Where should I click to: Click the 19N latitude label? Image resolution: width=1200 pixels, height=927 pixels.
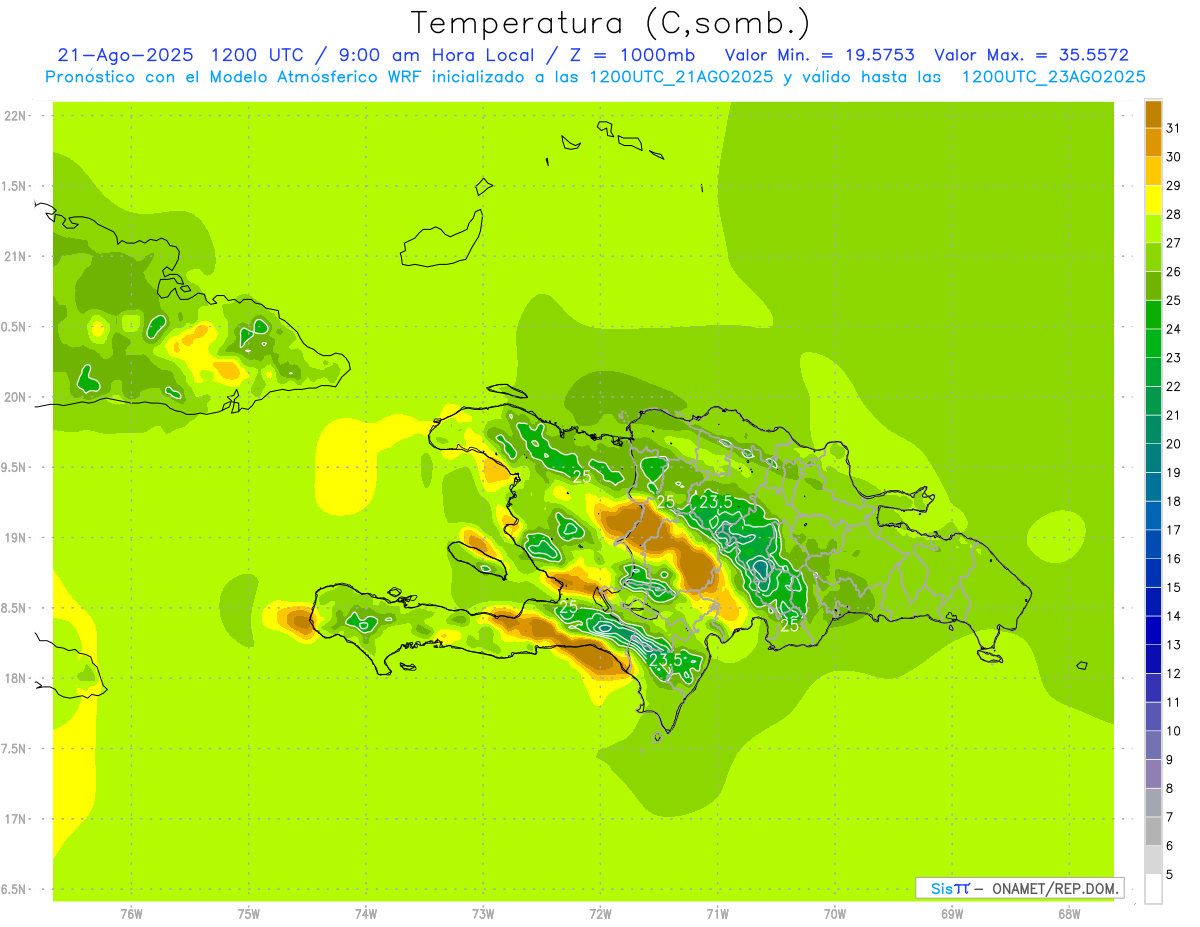[15, 538]
